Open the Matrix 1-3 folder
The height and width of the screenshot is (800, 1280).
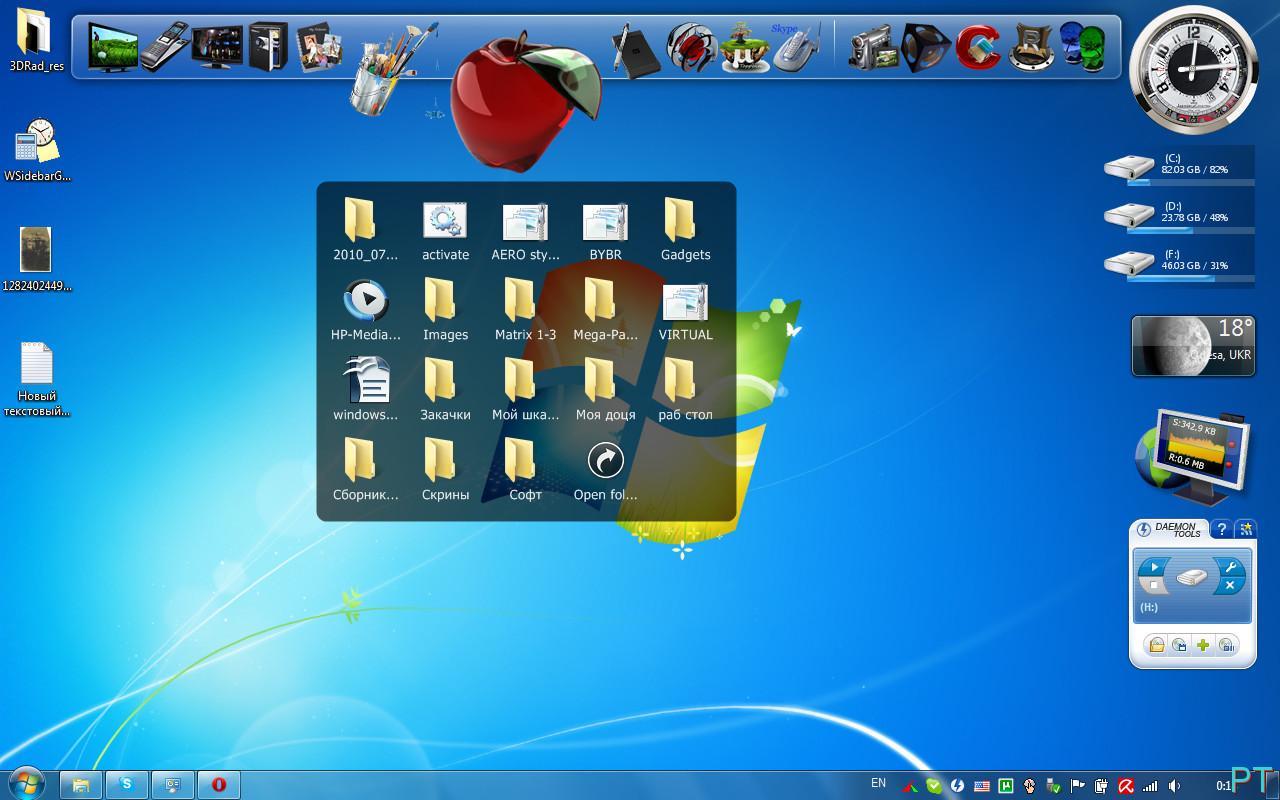[525, 310]
